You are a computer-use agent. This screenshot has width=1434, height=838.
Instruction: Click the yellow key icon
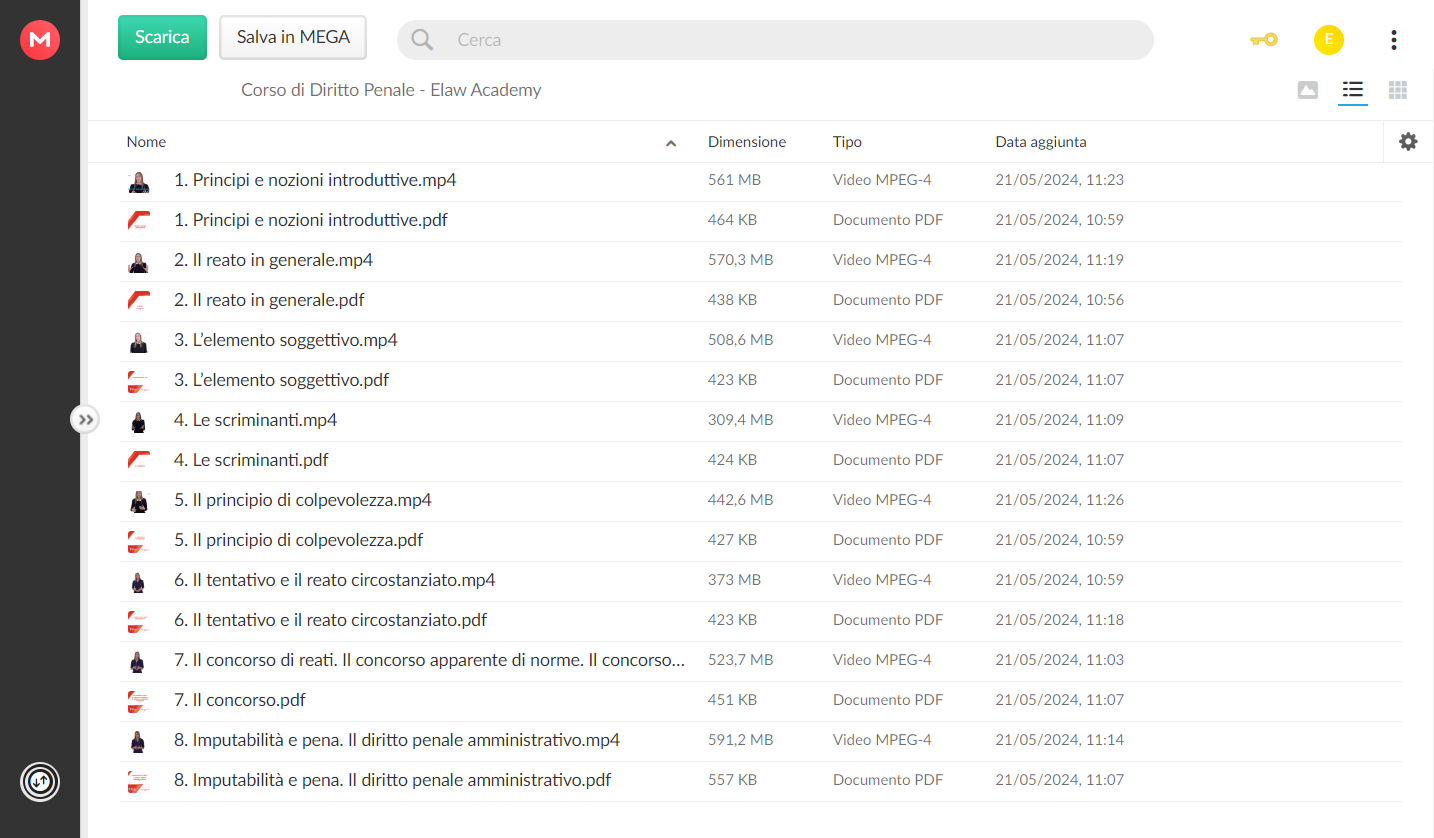[1263, 40]
